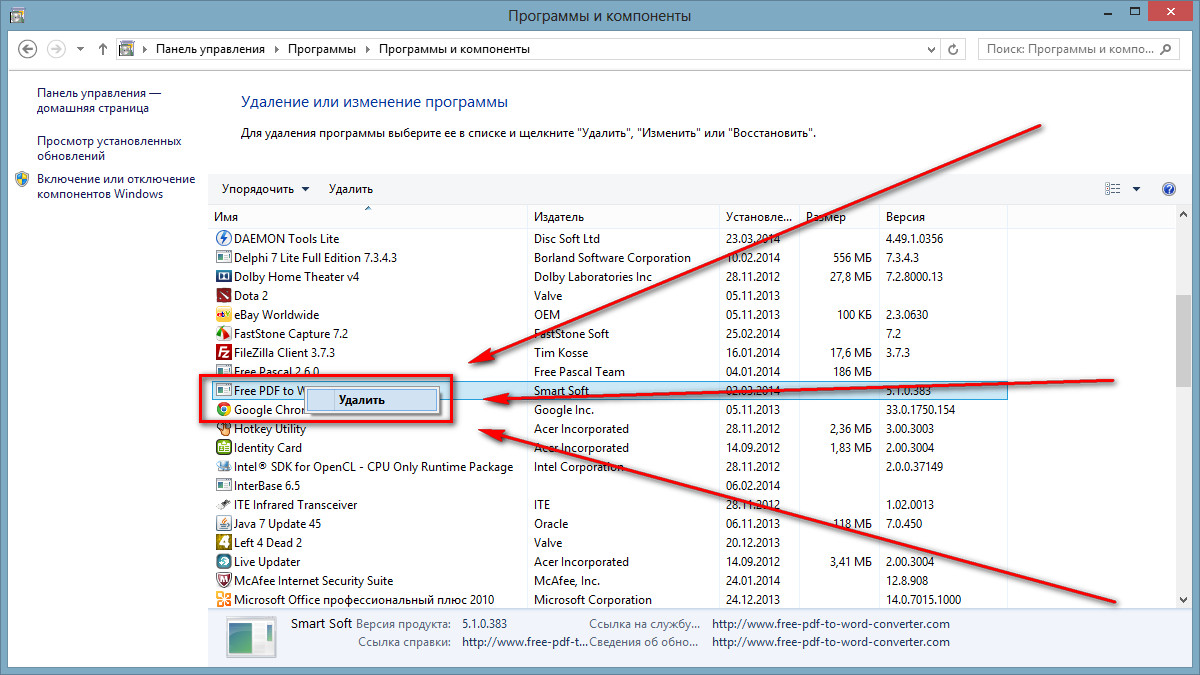Viewport: 1200px width, 675px height.
Task: Click the Java 7 Update 45 icon
Action: (x=224, y=524)
